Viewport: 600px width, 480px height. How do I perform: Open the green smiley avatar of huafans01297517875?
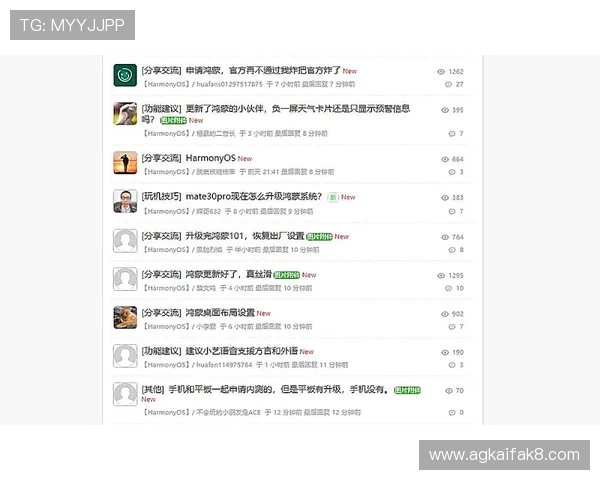pyautogui.click(x=125, y=75)
